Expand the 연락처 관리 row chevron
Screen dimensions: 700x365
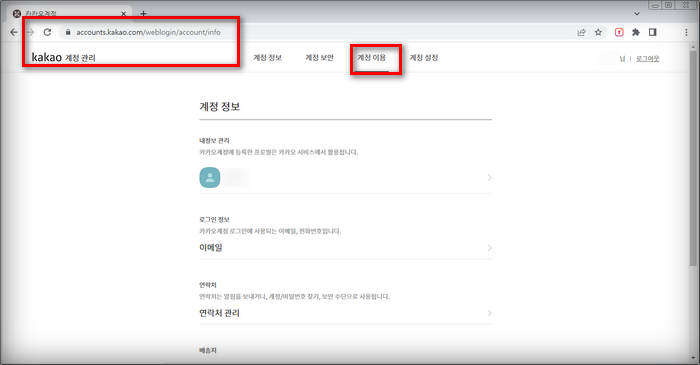point(489,313)
